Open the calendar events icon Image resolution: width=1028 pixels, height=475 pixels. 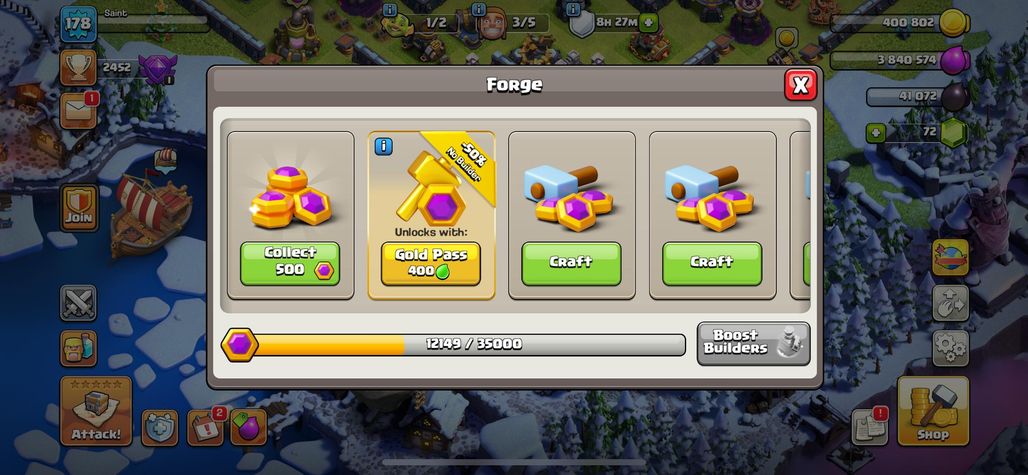tap(205, 428)
